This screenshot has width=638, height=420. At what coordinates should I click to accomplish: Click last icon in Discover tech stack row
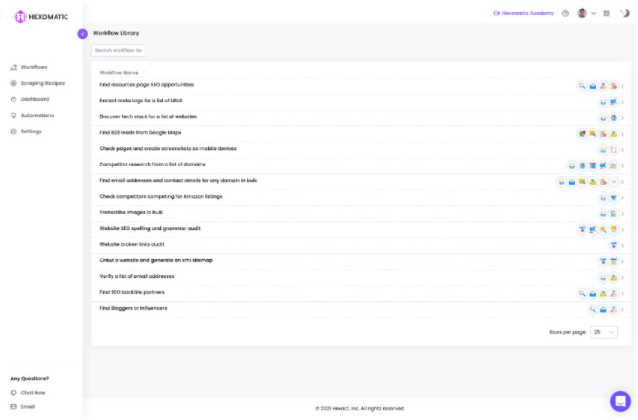point(613,118)
